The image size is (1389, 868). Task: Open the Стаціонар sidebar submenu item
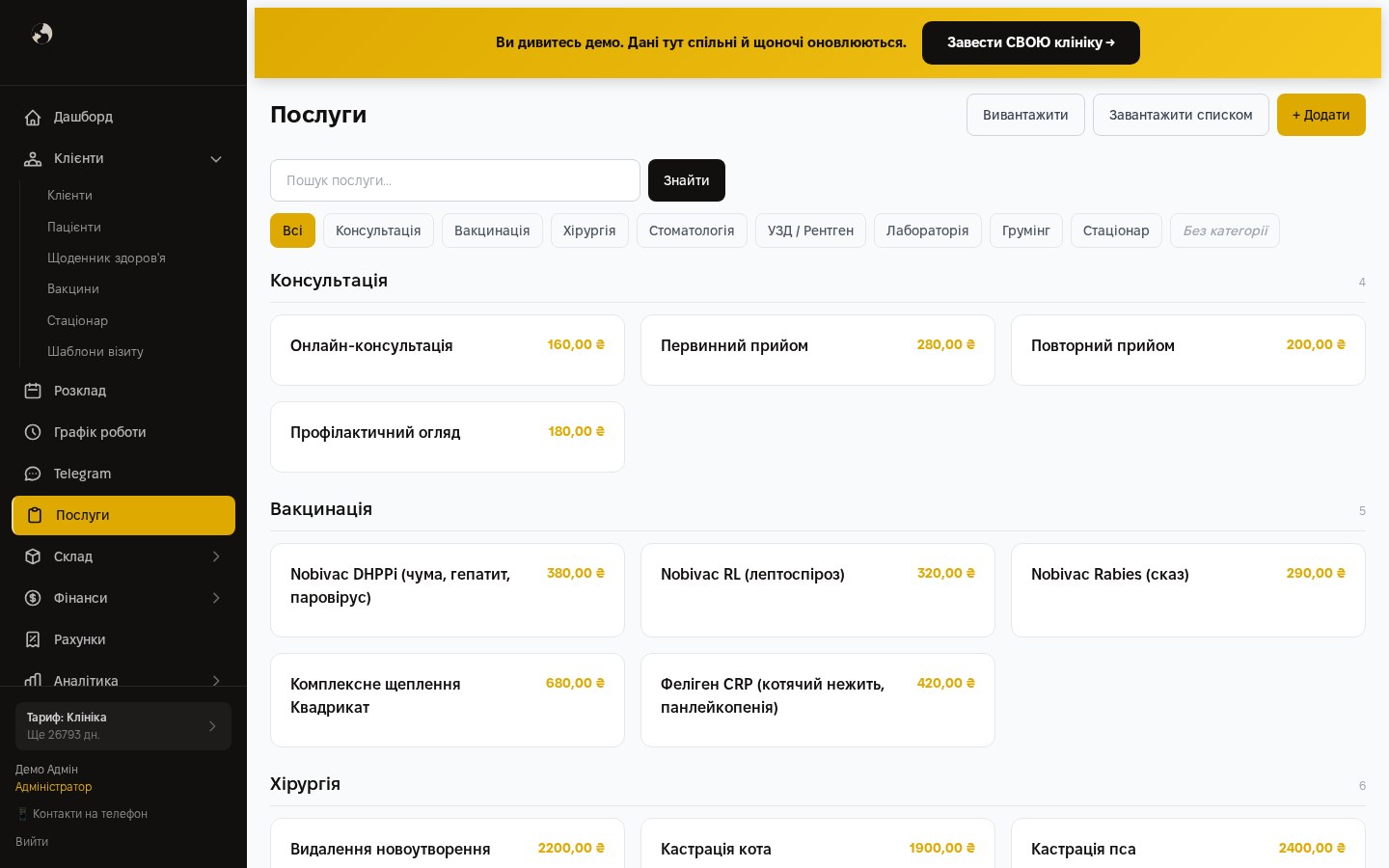77,320
